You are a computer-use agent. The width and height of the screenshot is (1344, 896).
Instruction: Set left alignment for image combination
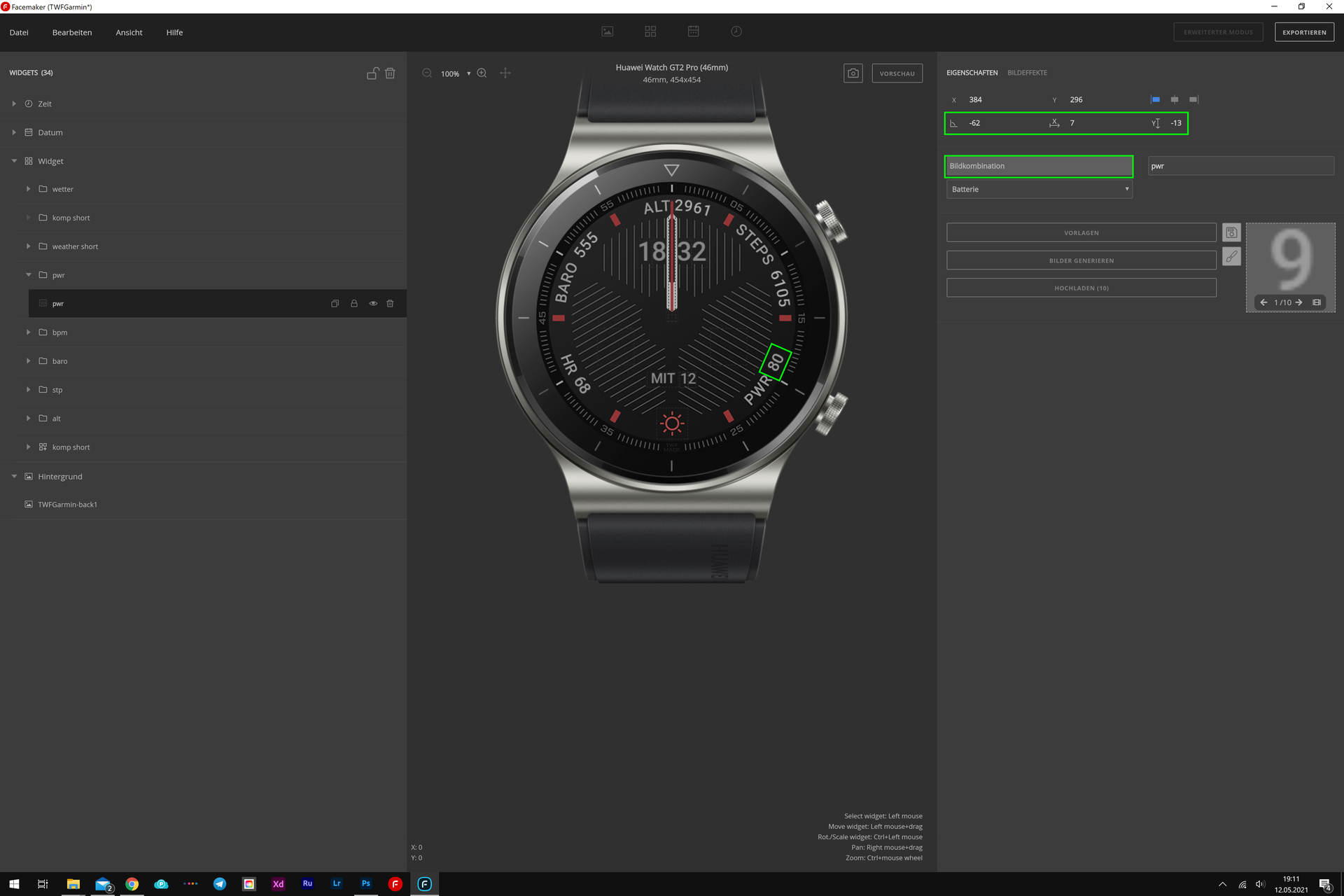tap(1155, 99)
